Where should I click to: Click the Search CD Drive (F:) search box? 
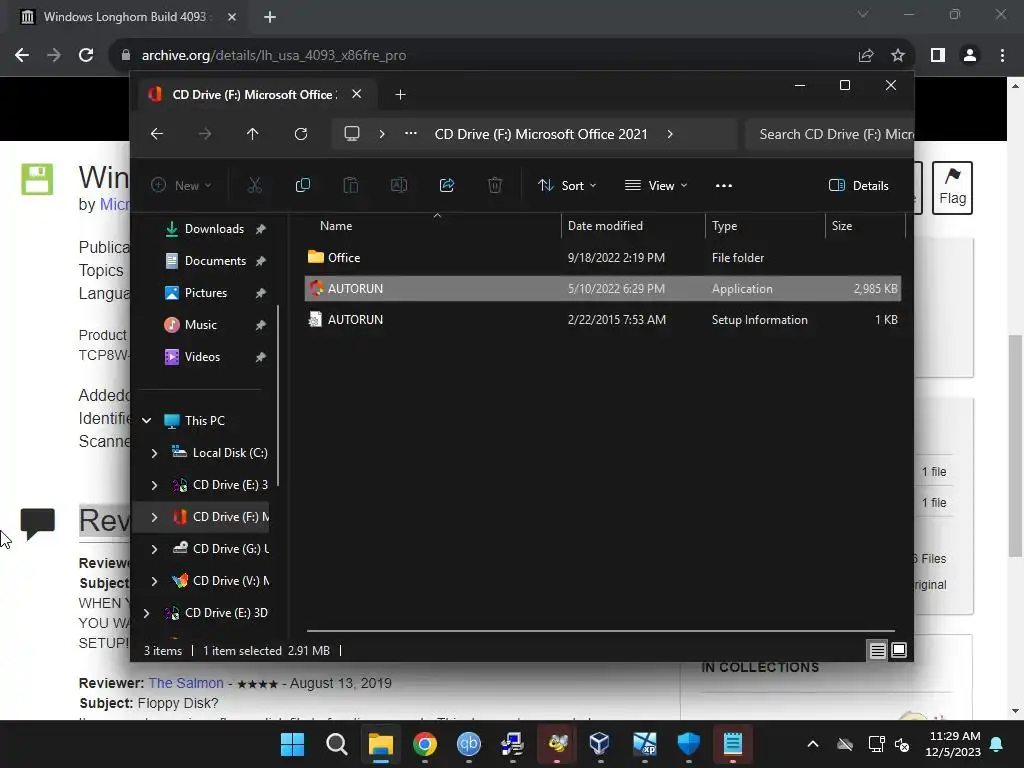point(829,134)
